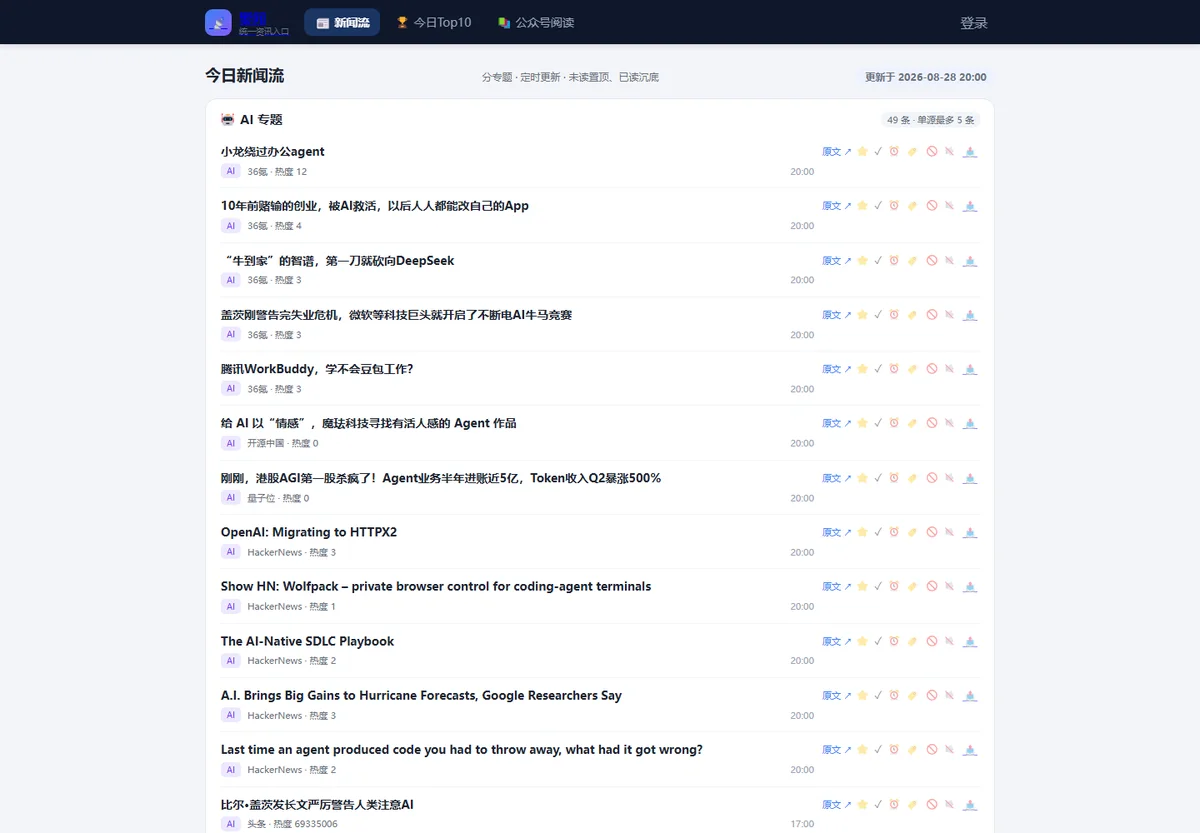Click alarm clock on 港股AGI第一股 row
The image size is (1200, 833).
pos(894,478)
